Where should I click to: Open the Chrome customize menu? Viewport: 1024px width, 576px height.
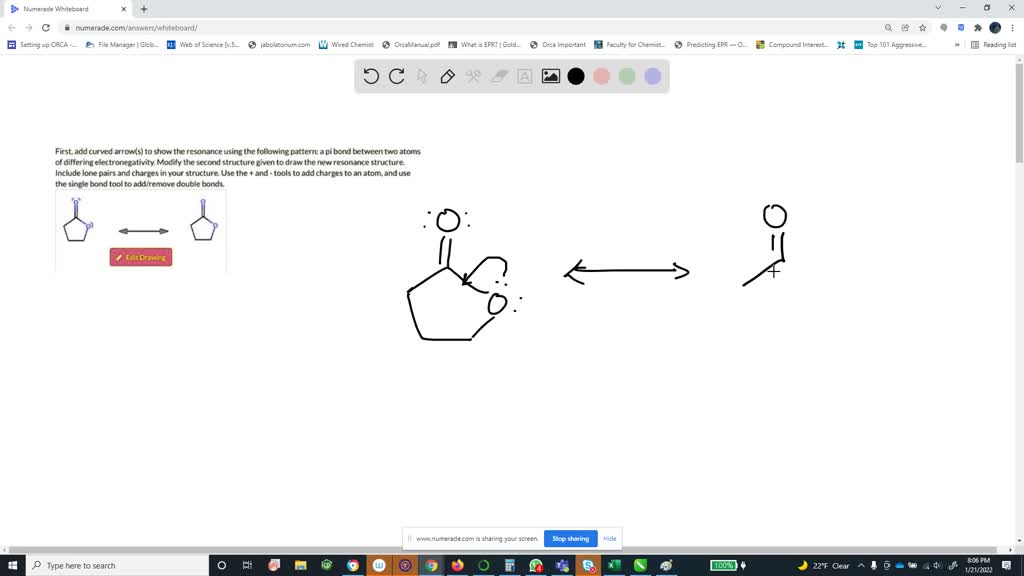1014,27
